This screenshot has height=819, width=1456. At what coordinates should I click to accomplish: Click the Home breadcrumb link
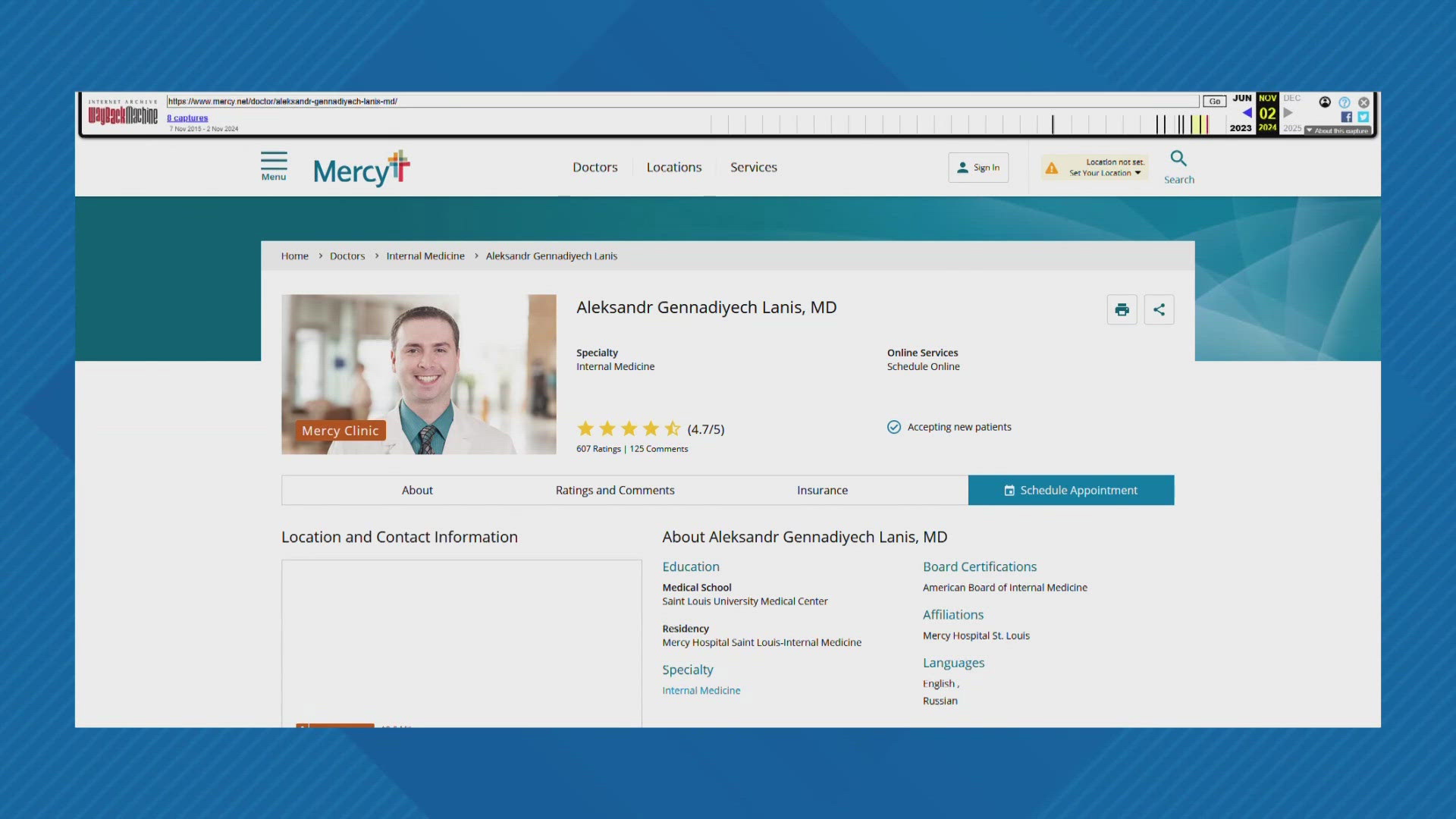pyautogui.click(x=295, y=256)
